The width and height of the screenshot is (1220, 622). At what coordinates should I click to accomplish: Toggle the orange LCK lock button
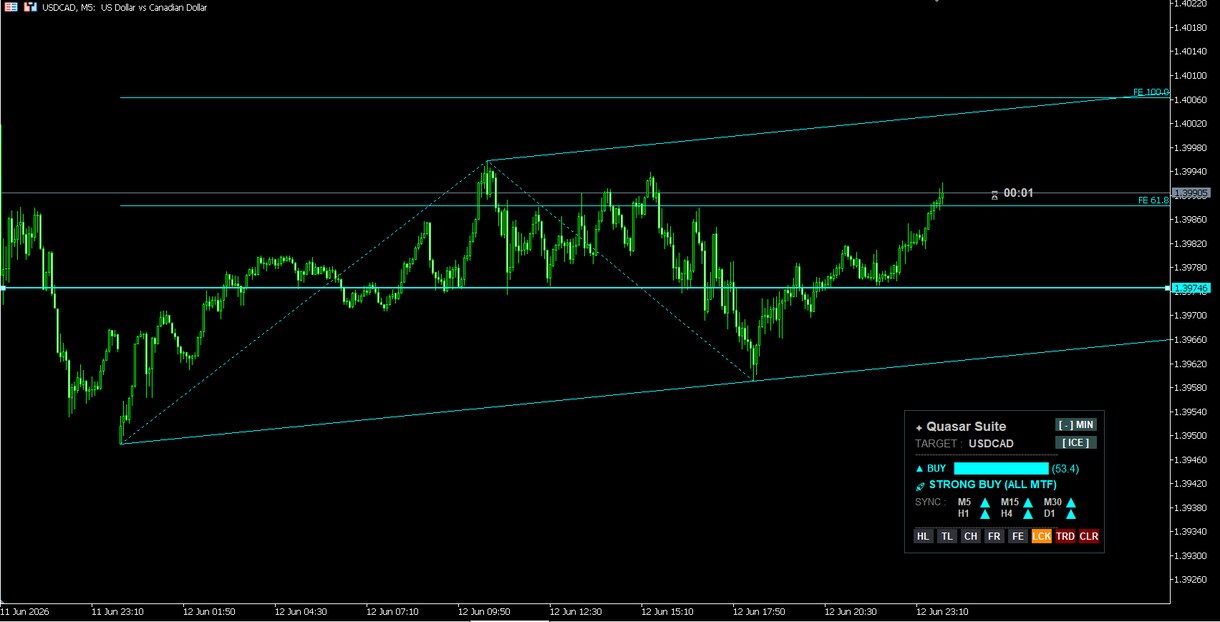(1041, 536)
